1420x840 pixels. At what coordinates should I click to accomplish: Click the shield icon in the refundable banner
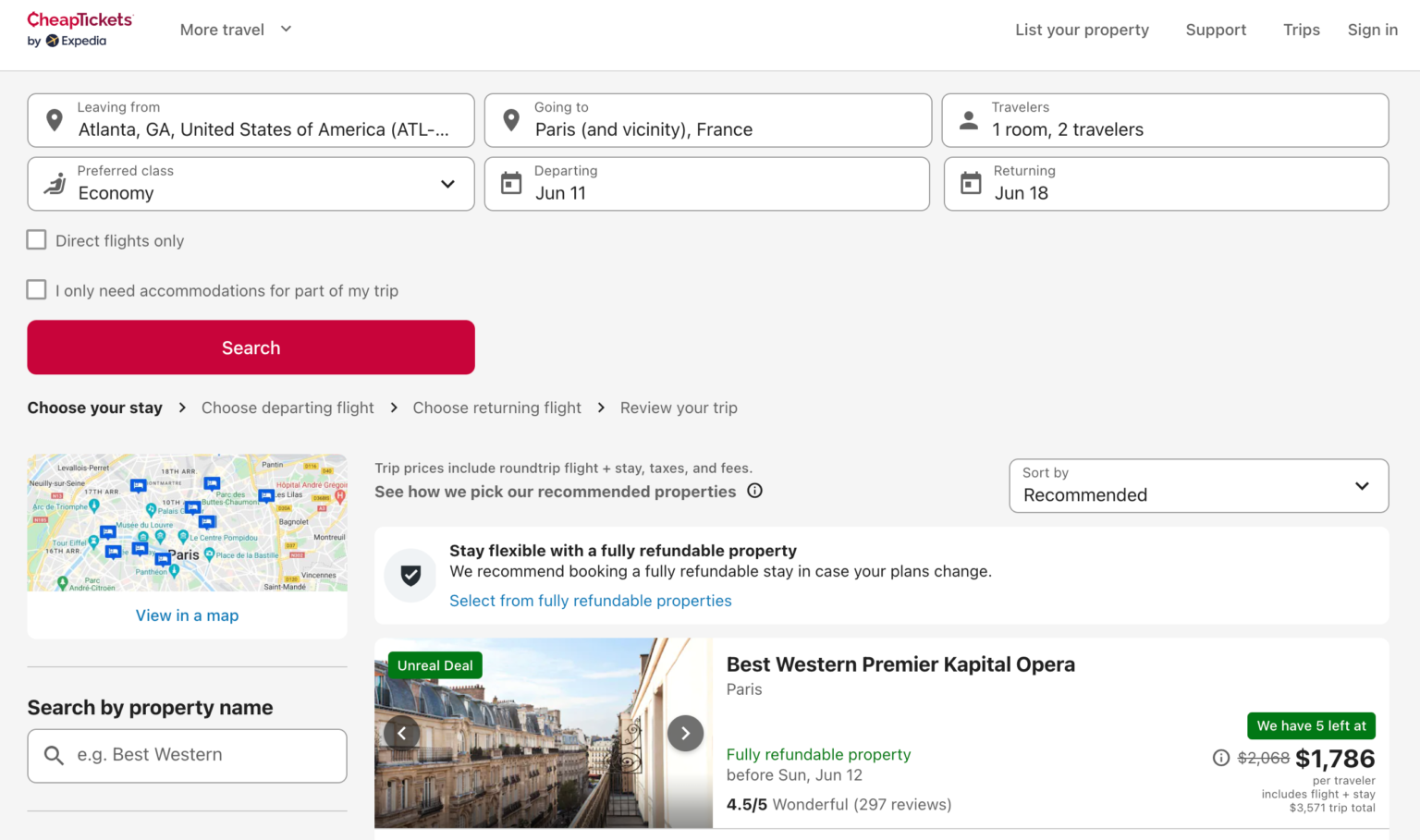click(410, 575)
